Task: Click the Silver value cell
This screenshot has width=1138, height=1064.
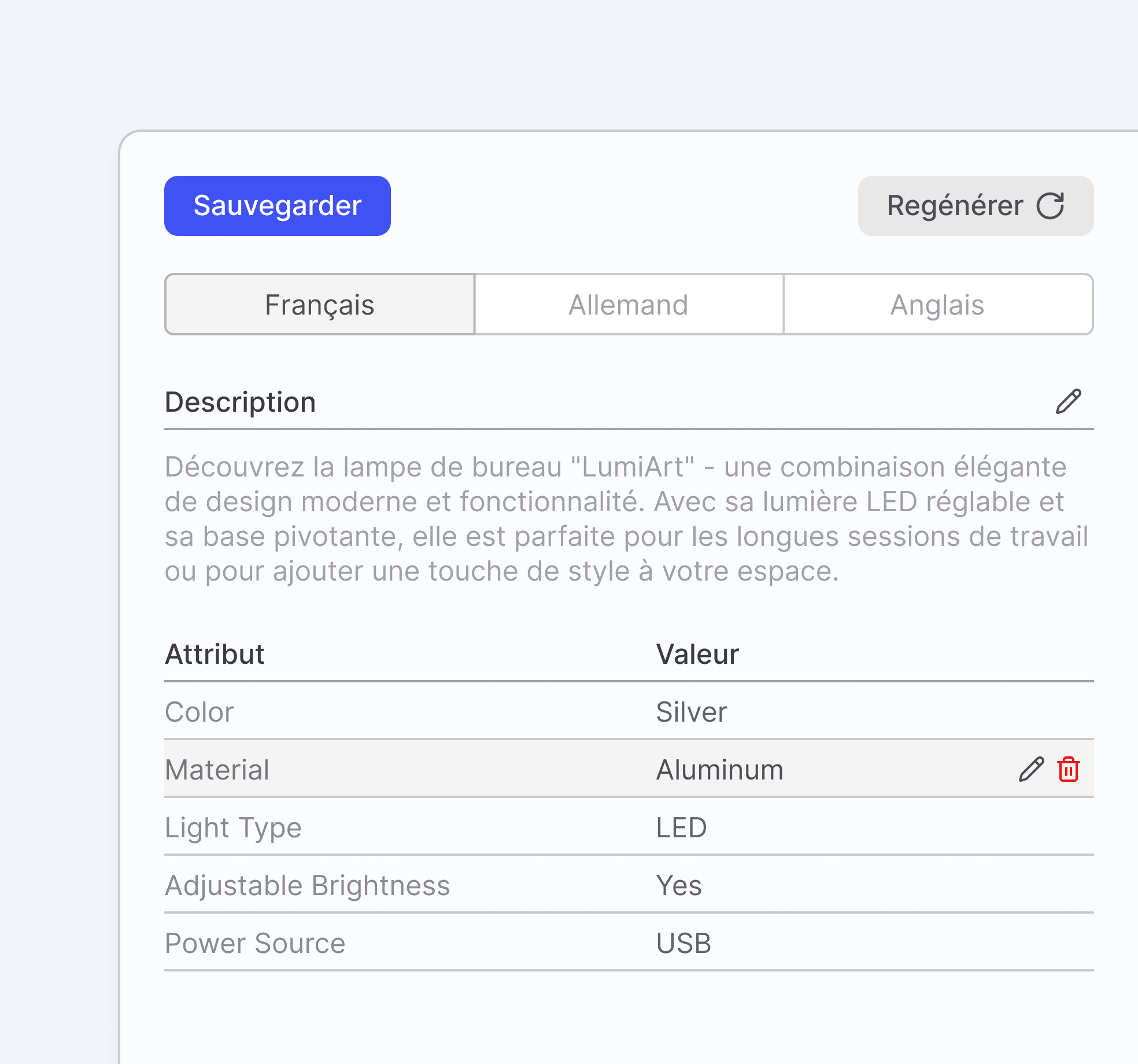Action: point(692,712)
